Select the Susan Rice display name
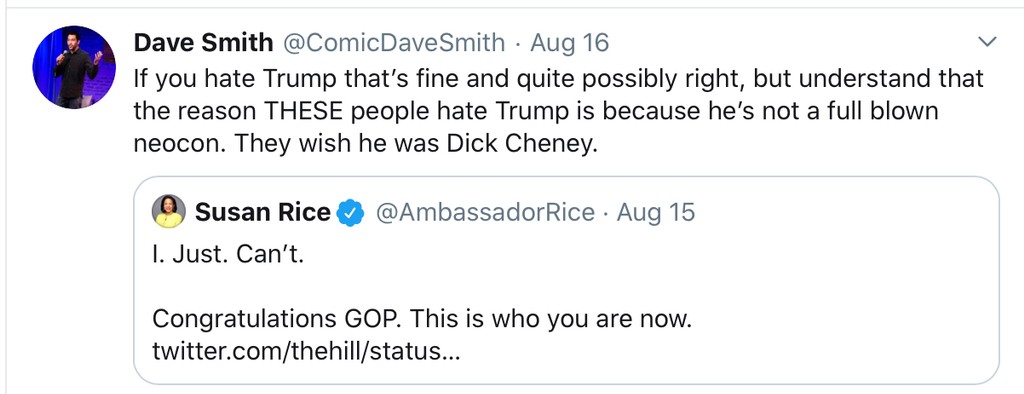 (x=263, y=212)
